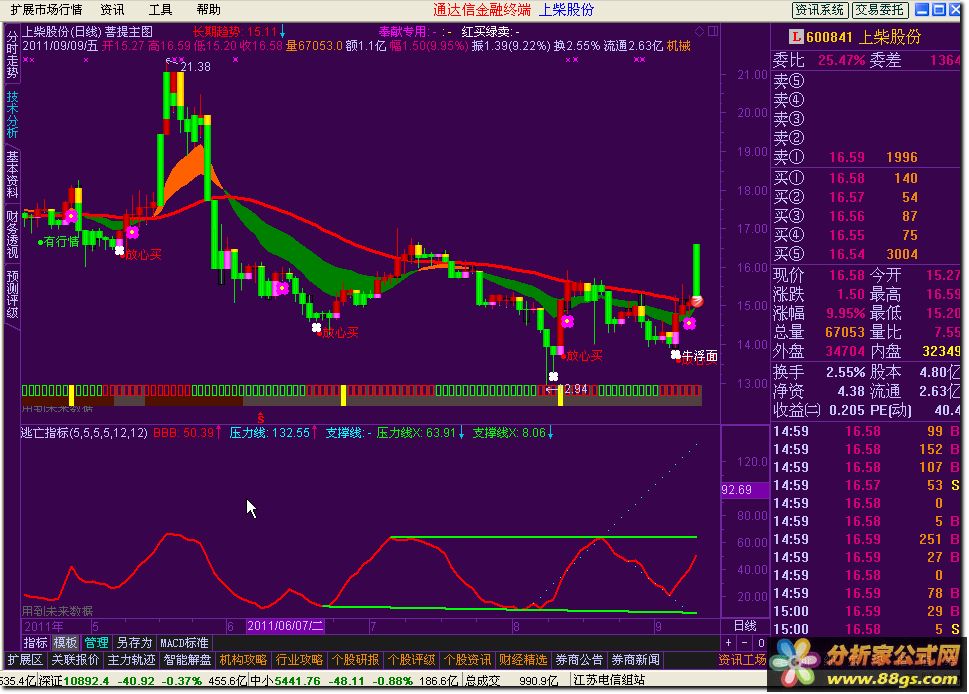Image resolution: width=969 pixels, height=694 pixels.
Task: Click the split-panel square icon above chart
Action: point(713,31)
